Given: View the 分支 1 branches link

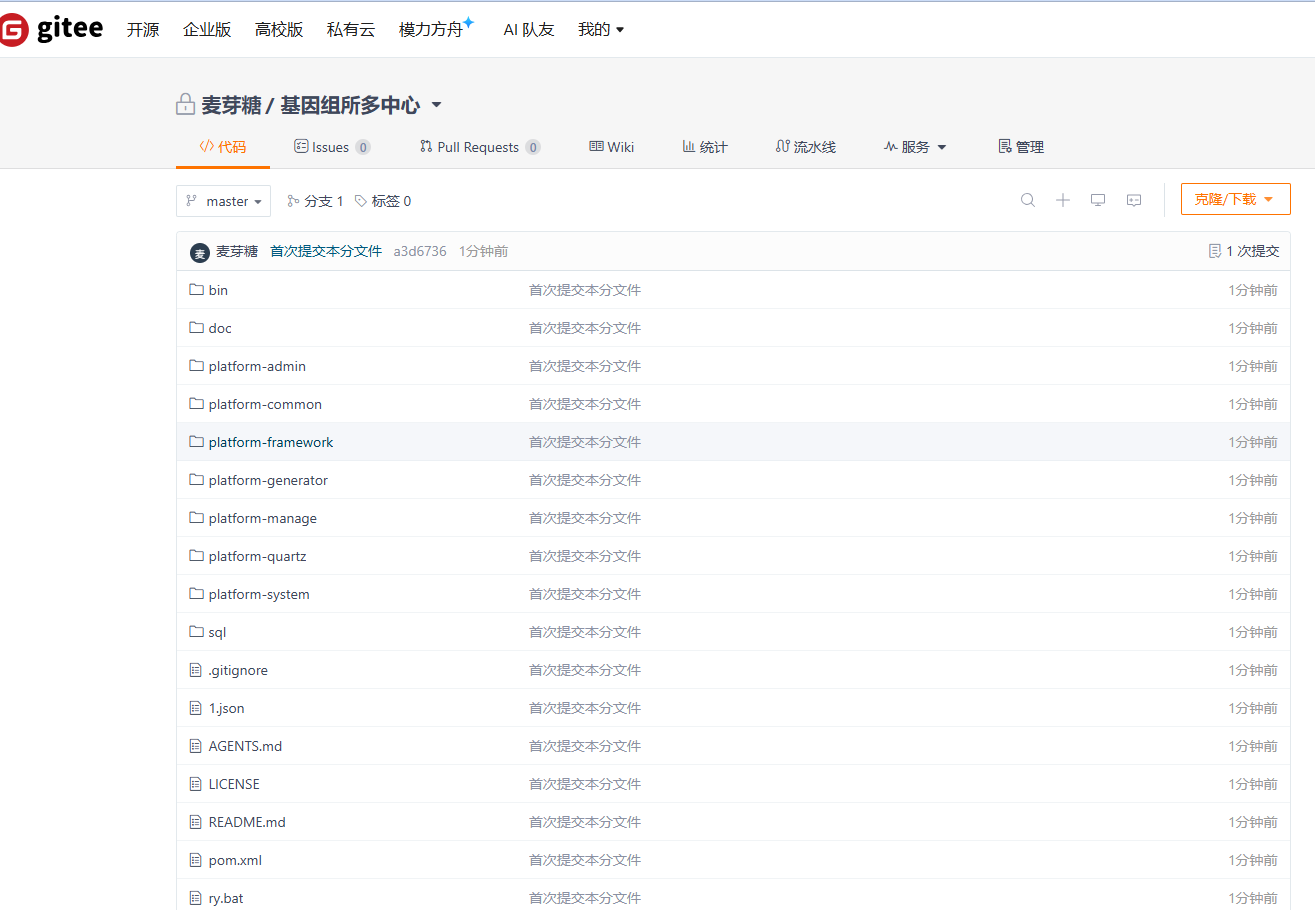Looking at the screenshot, I should tap(315, 201).
